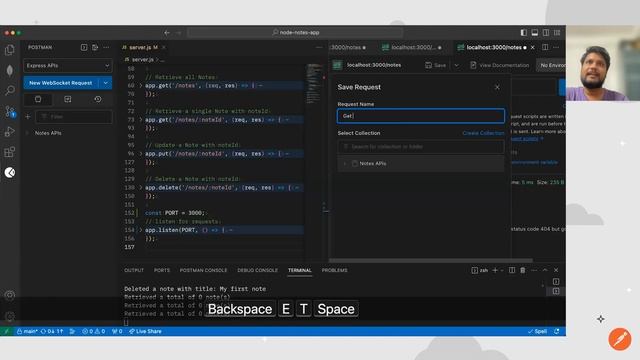This screenshot has width=640, height=360.
Task: Click the node-notes-app command center search
Action: coord(295,32)
